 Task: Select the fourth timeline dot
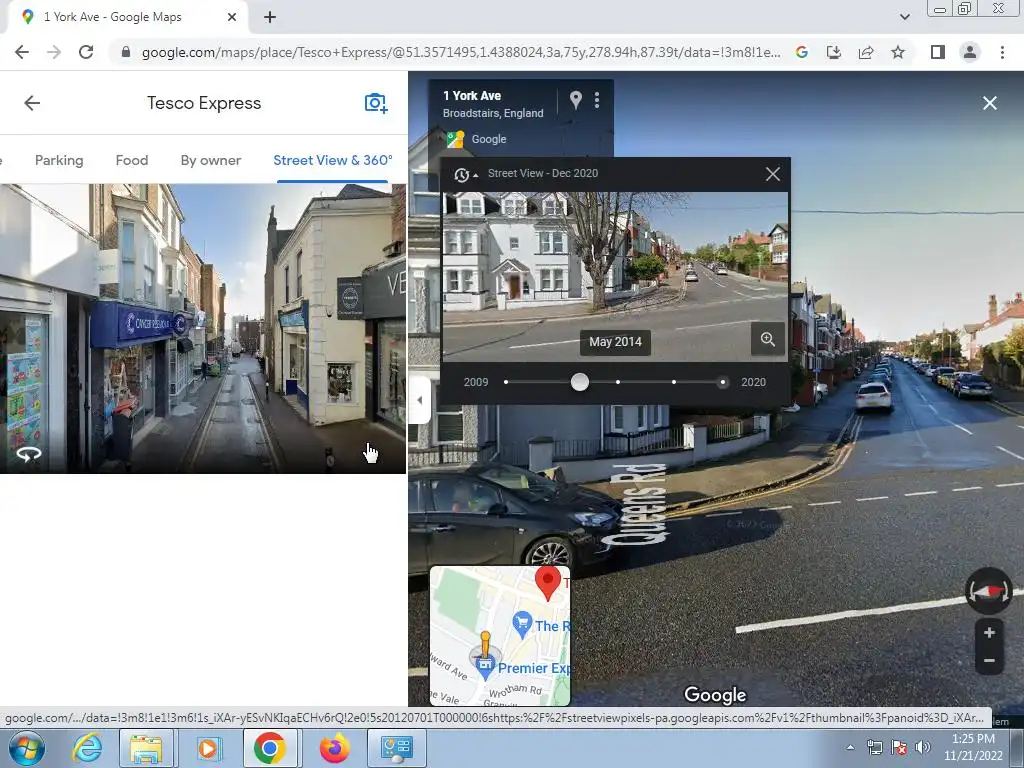[x=674, y=382]
